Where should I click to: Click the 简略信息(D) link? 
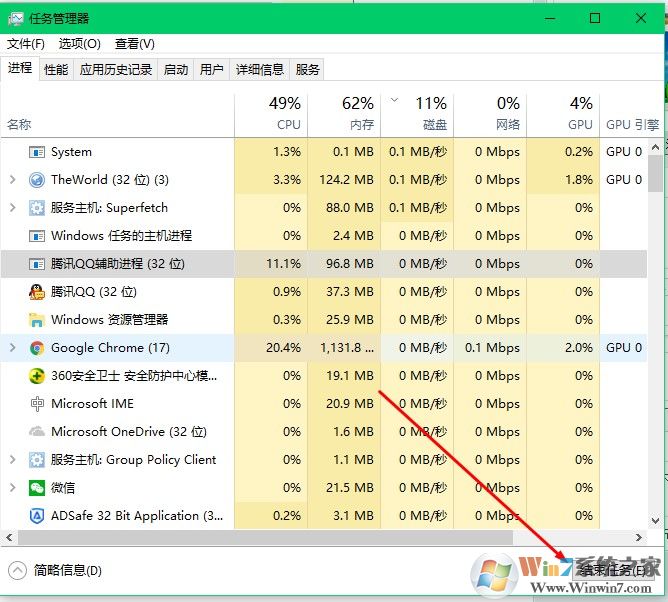point(68,570)
